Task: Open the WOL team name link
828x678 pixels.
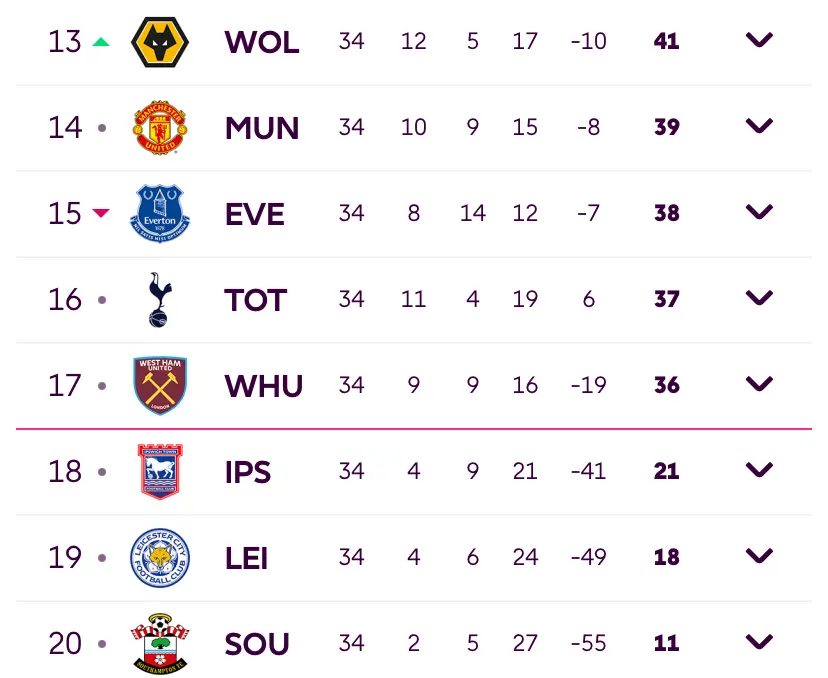Action: pyautogui.click(x=262, y=42)
